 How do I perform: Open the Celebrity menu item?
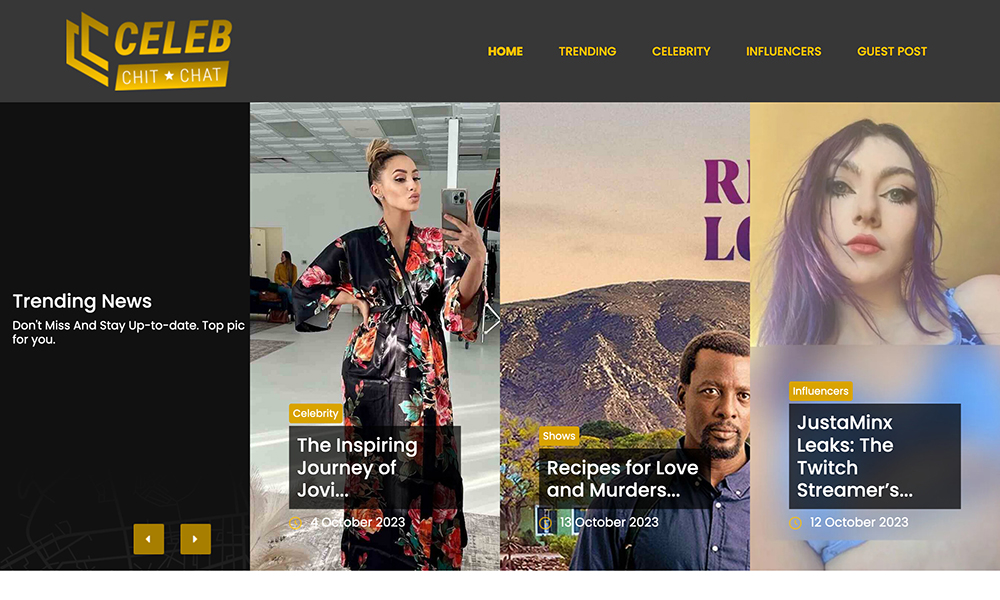681,52
